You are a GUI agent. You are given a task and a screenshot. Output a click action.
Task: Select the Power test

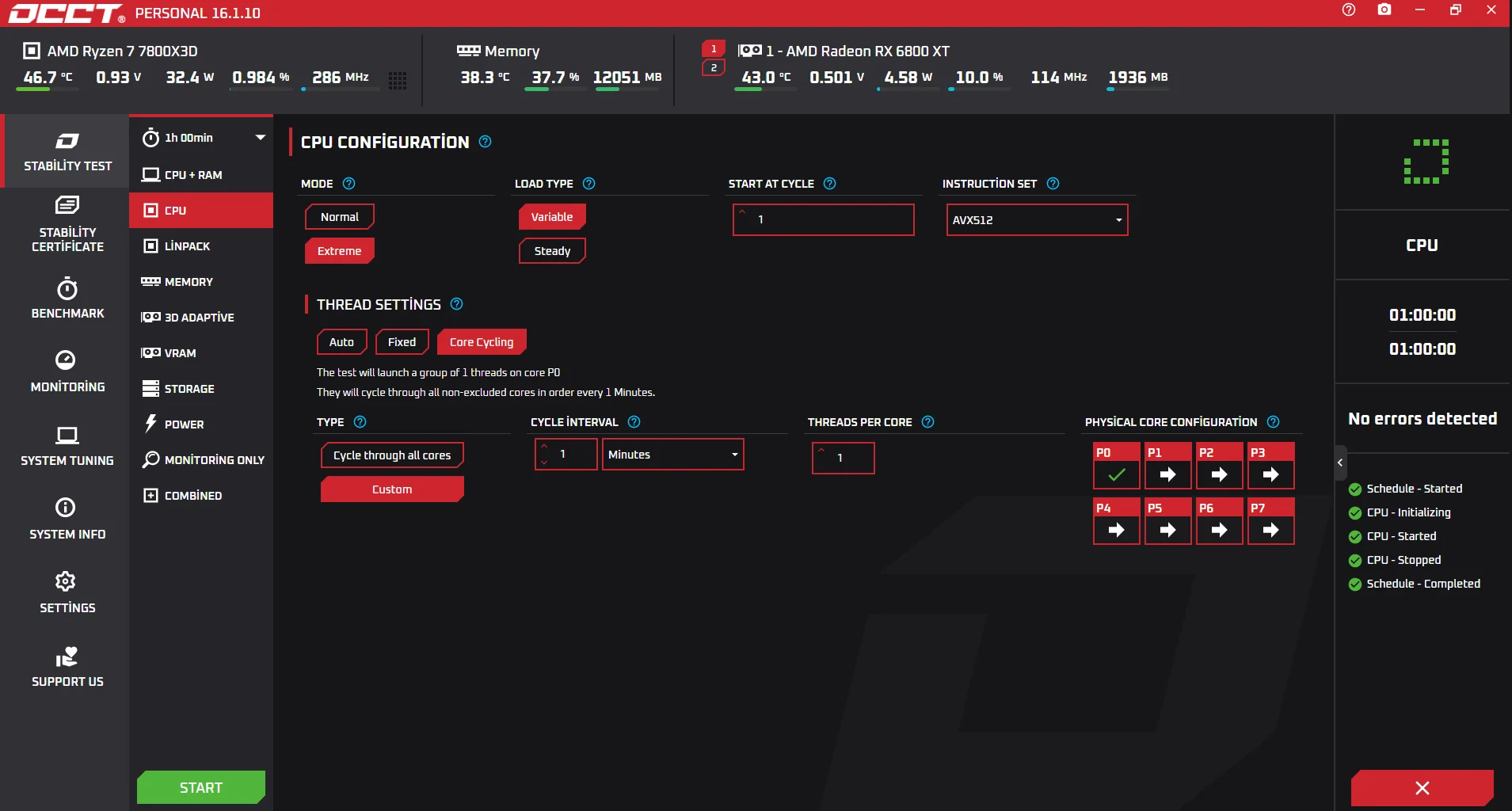(x=201, y=425)
